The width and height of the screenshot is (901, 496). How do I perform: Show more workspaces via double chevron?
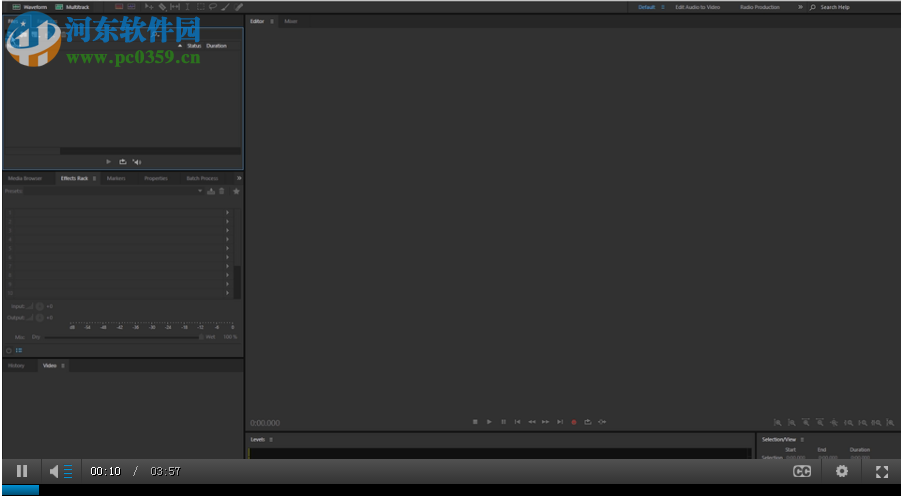pos(800,7)
